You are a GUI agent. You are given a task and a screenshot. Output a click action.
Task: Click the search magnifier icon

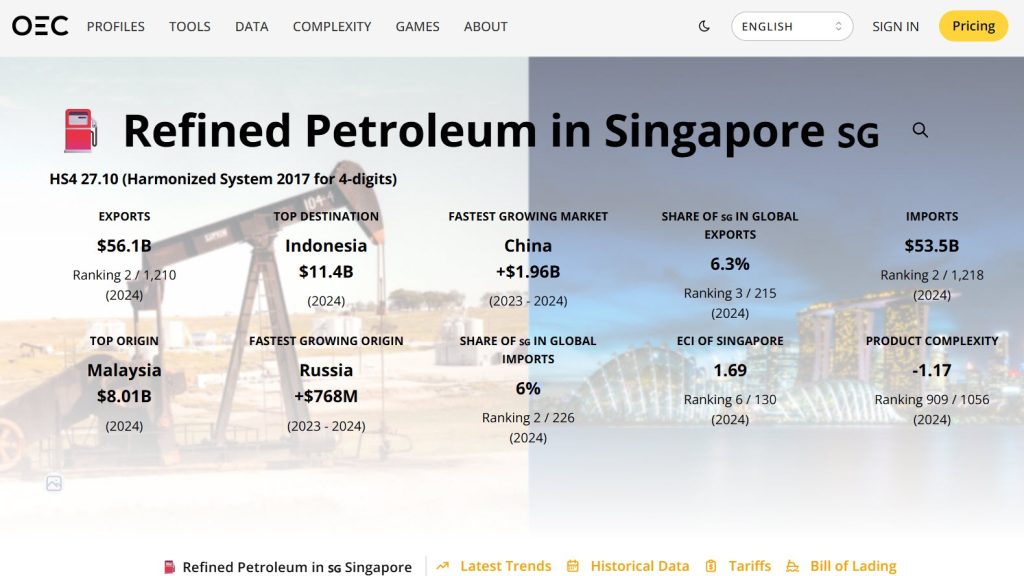click(920, 130)
